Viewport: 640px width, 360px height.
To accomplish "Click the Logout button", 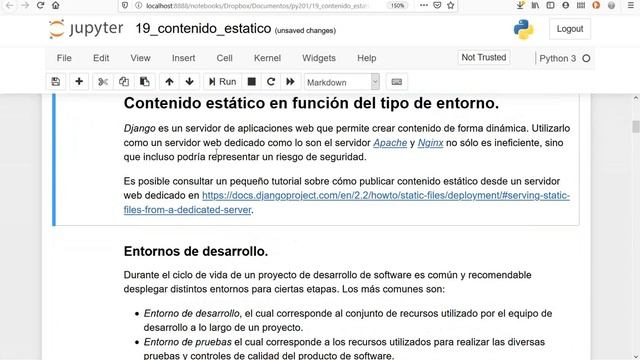I will pyautogui.click(x=570, y=29).
